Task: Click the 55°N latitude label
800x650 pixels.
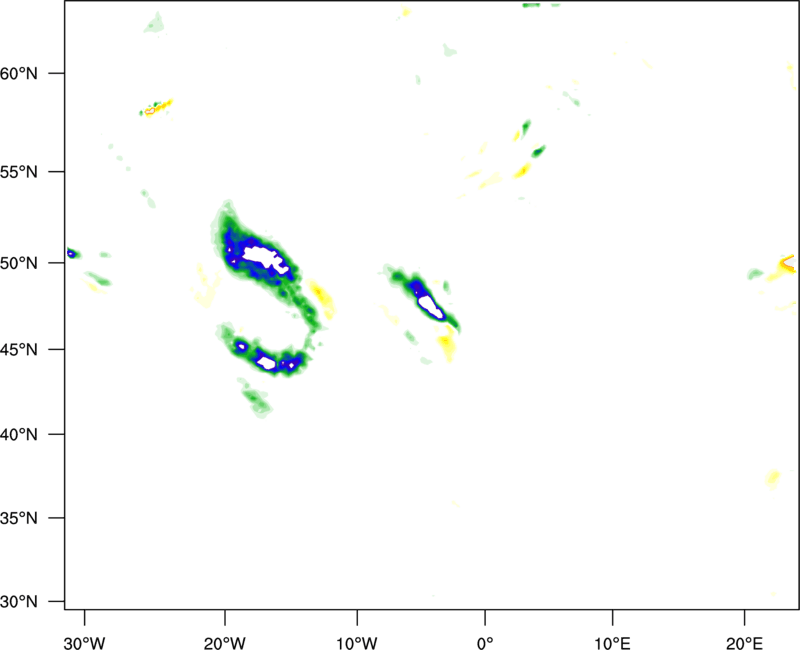Action: [x=19, y=172]
